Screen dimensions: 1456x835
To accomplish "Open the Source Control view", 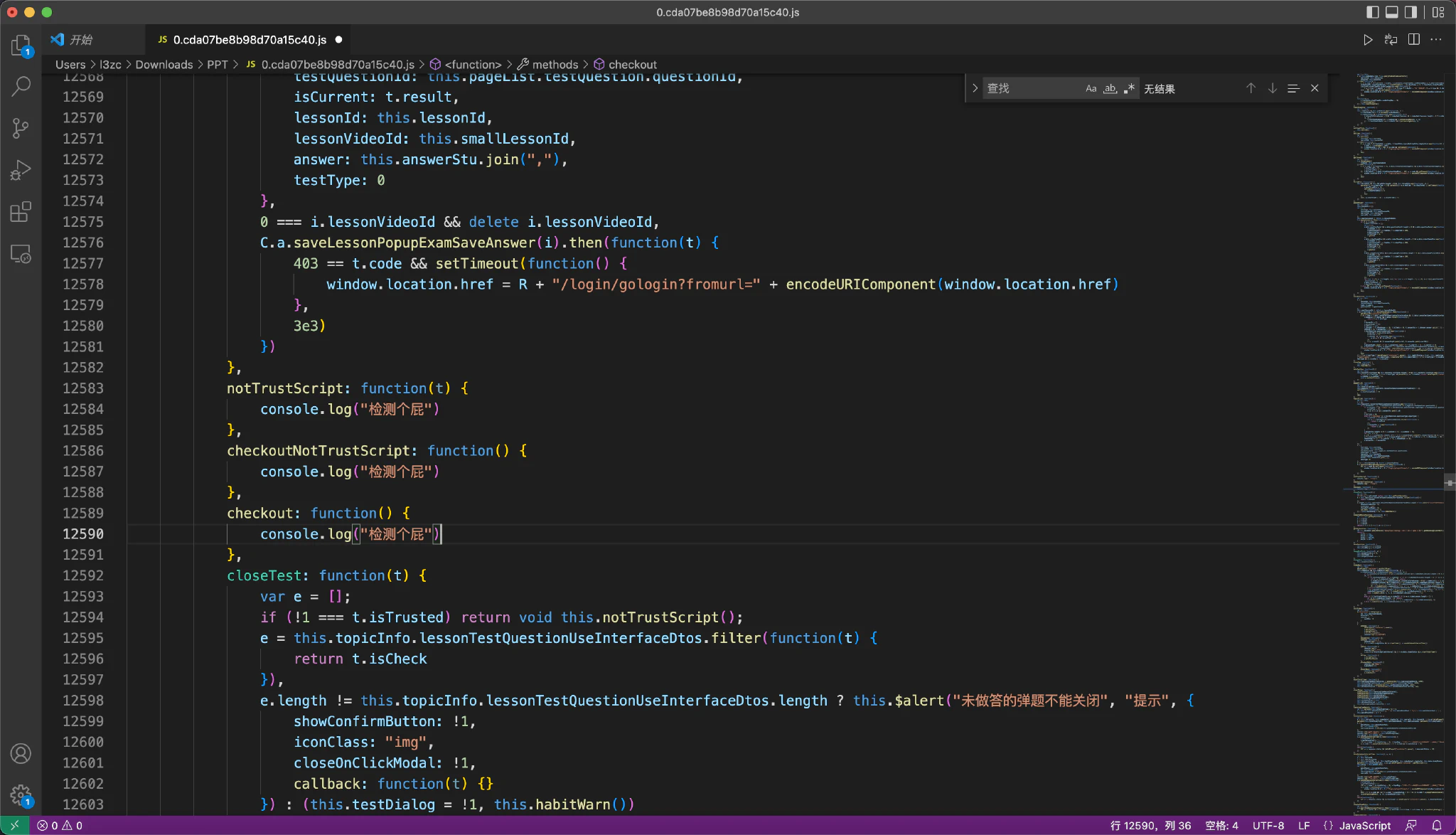I will tap(21, 128).
